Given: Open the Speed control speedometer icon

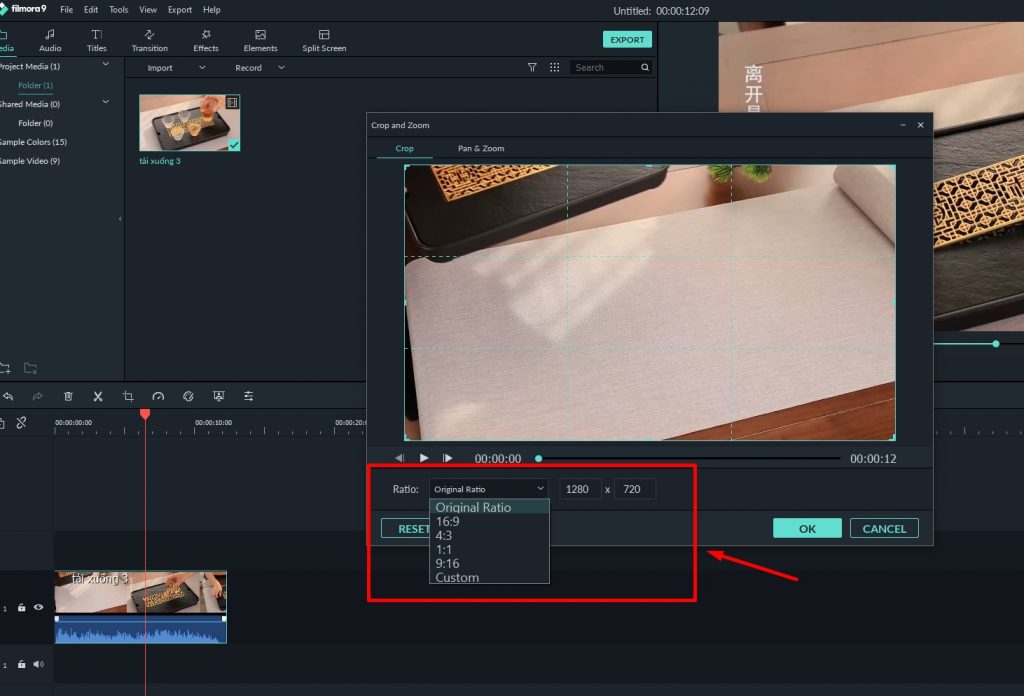Looking at the screenshot, I should tap(158, 396).
